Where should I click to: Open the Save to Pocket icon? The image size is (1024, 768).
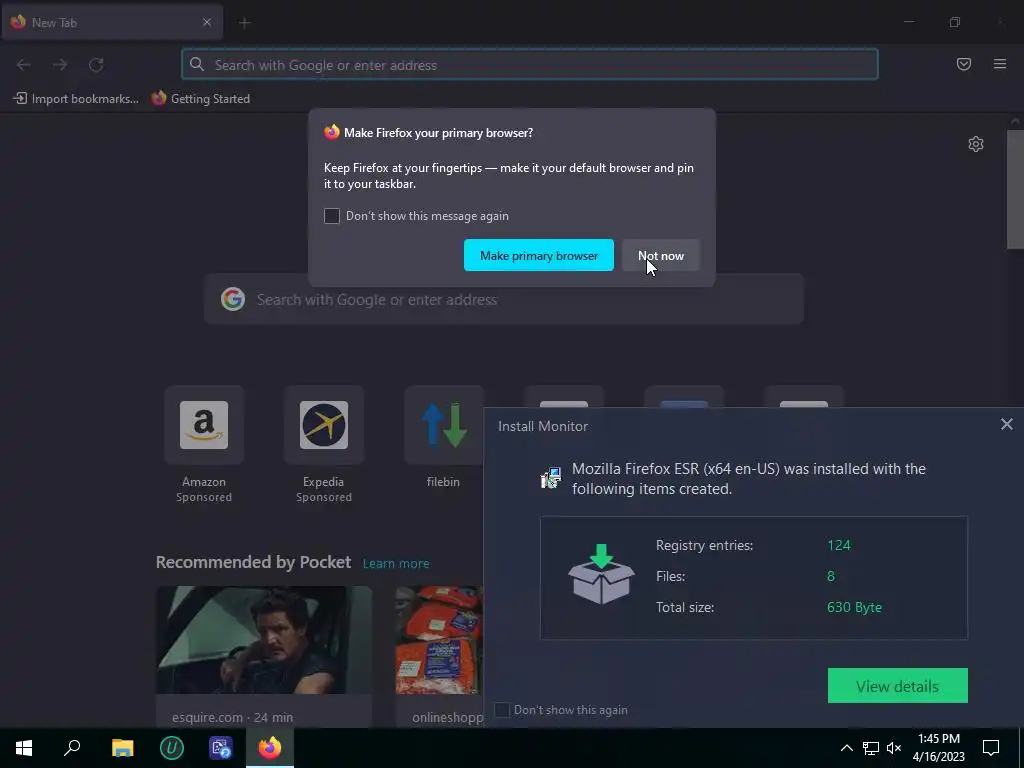click(x=964, y=64)
